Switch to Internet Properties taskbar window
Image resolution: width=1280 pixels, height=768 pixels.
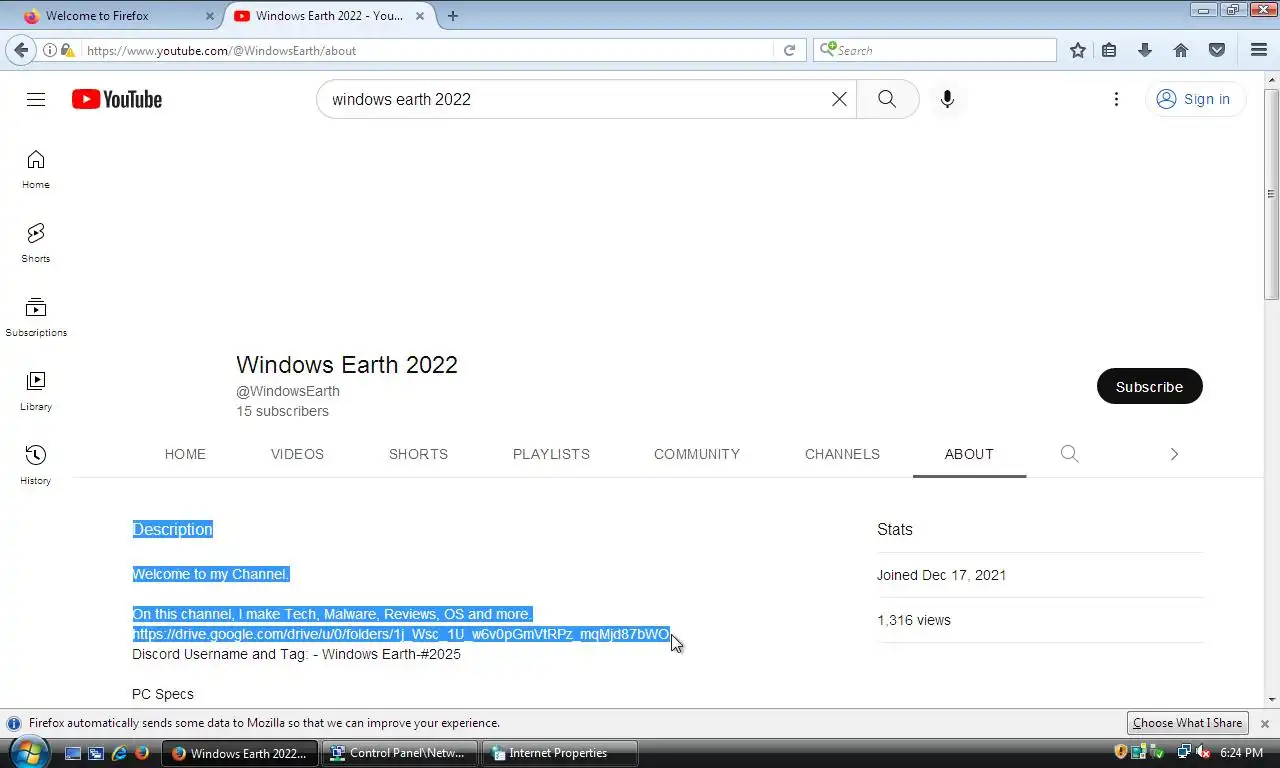click(558, 753)
